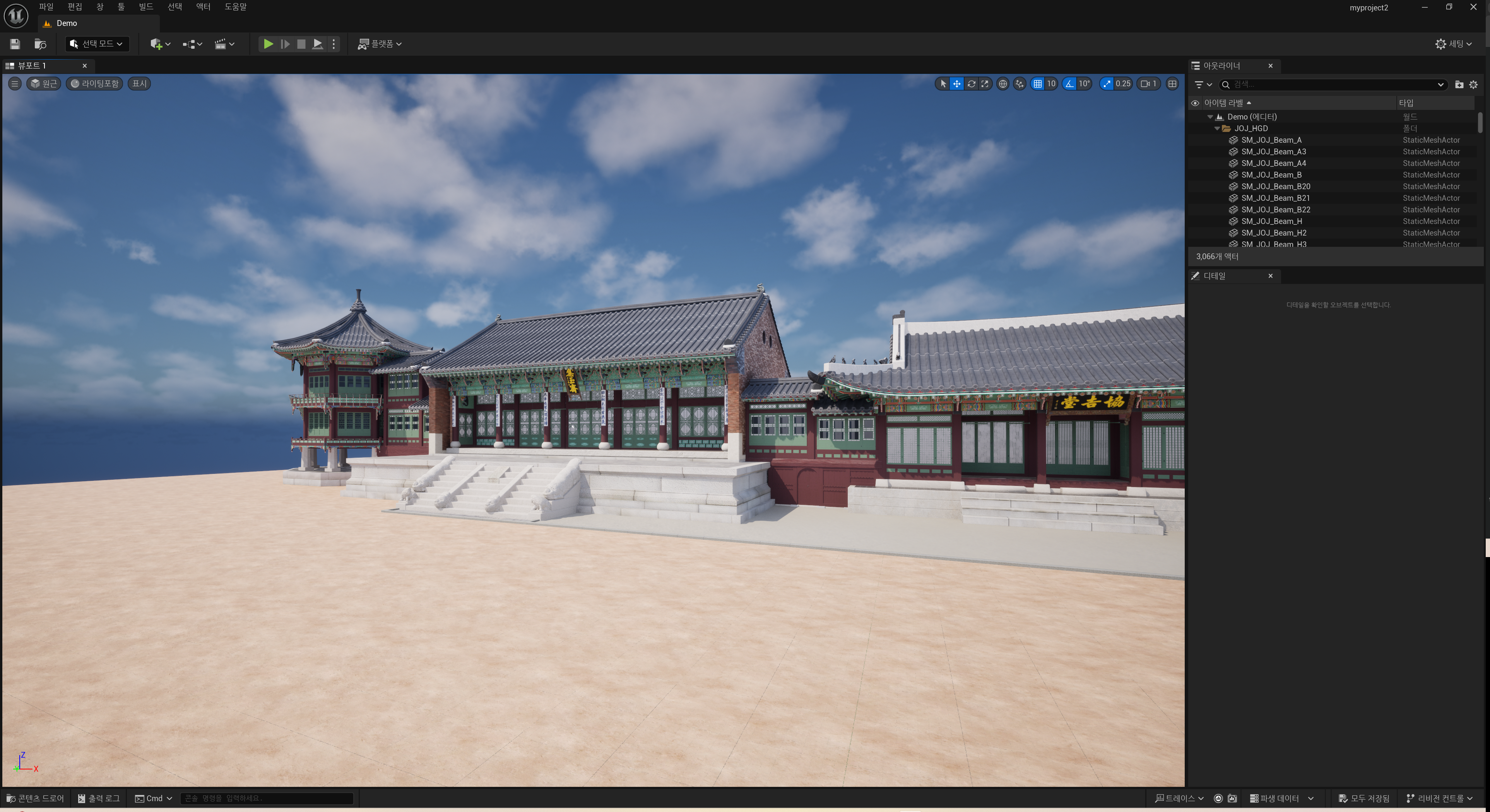The image size is (1490, 812).
Task: Select SM_JOJ_Beam_B20 in the outliner
Action: tap(1275, 186)
